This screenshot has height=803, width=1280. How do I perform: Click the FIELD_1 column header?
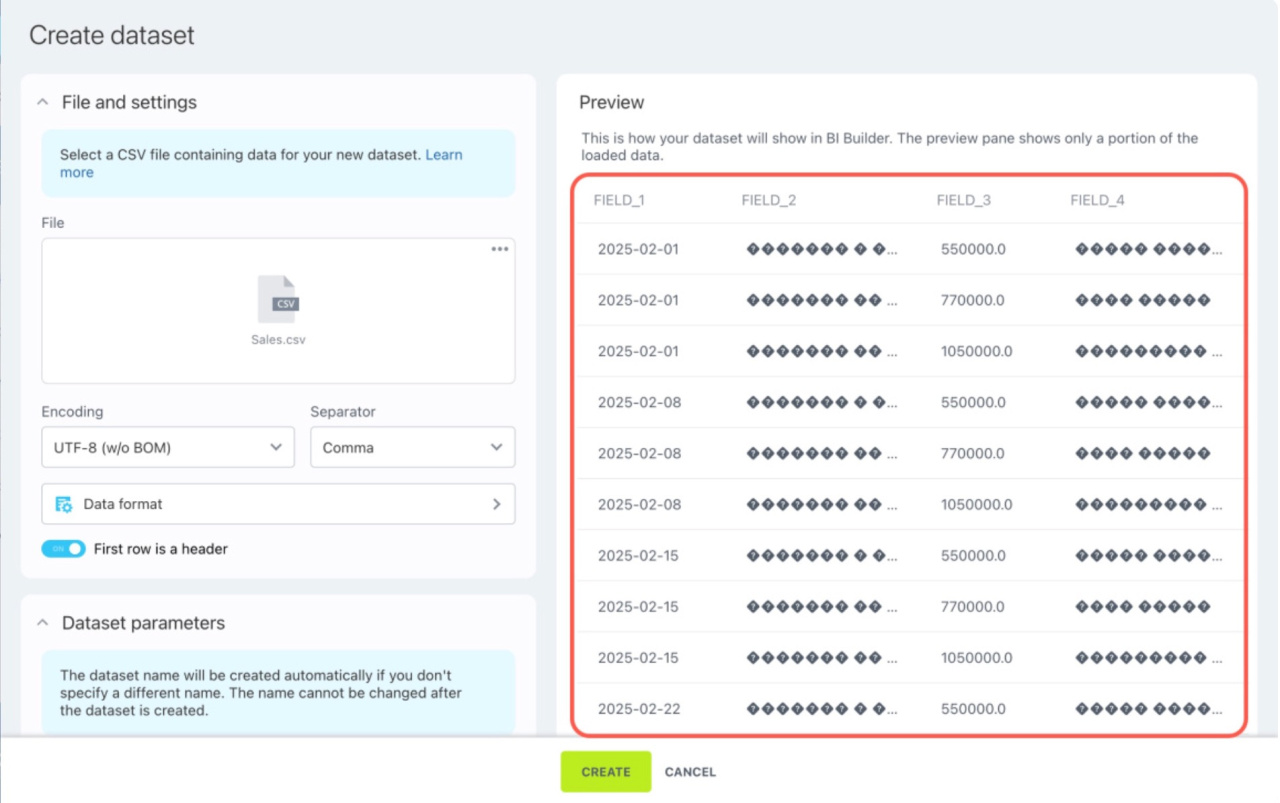619,200
